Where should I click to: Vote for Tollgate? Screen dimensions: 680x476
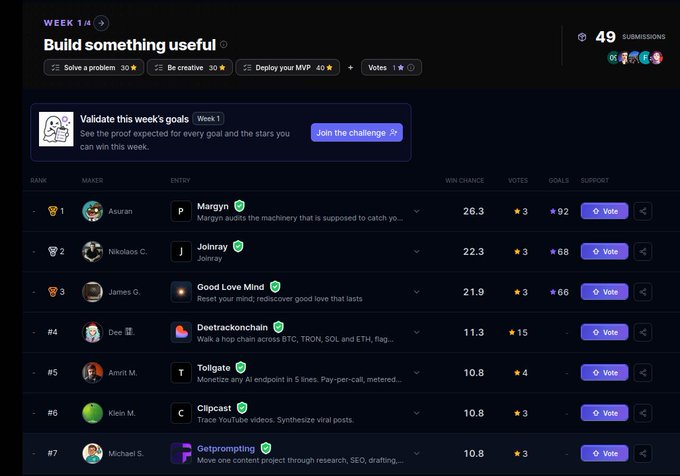605,372
